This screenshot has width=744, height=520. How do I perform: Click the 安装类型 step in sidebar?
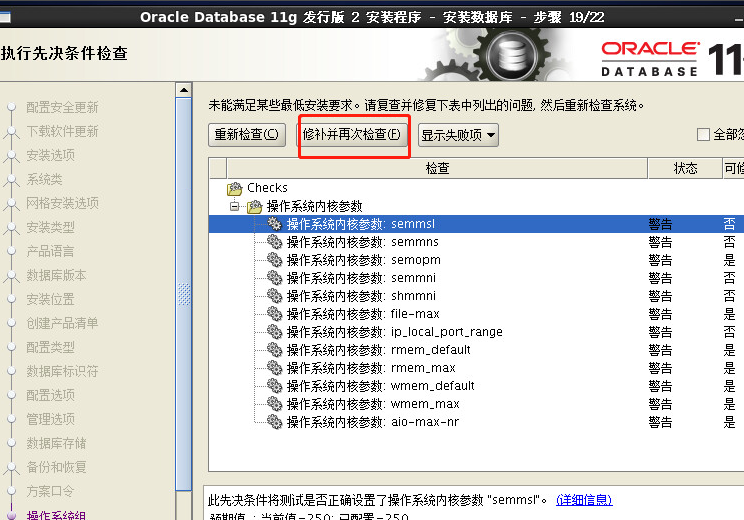pos(50,227)
